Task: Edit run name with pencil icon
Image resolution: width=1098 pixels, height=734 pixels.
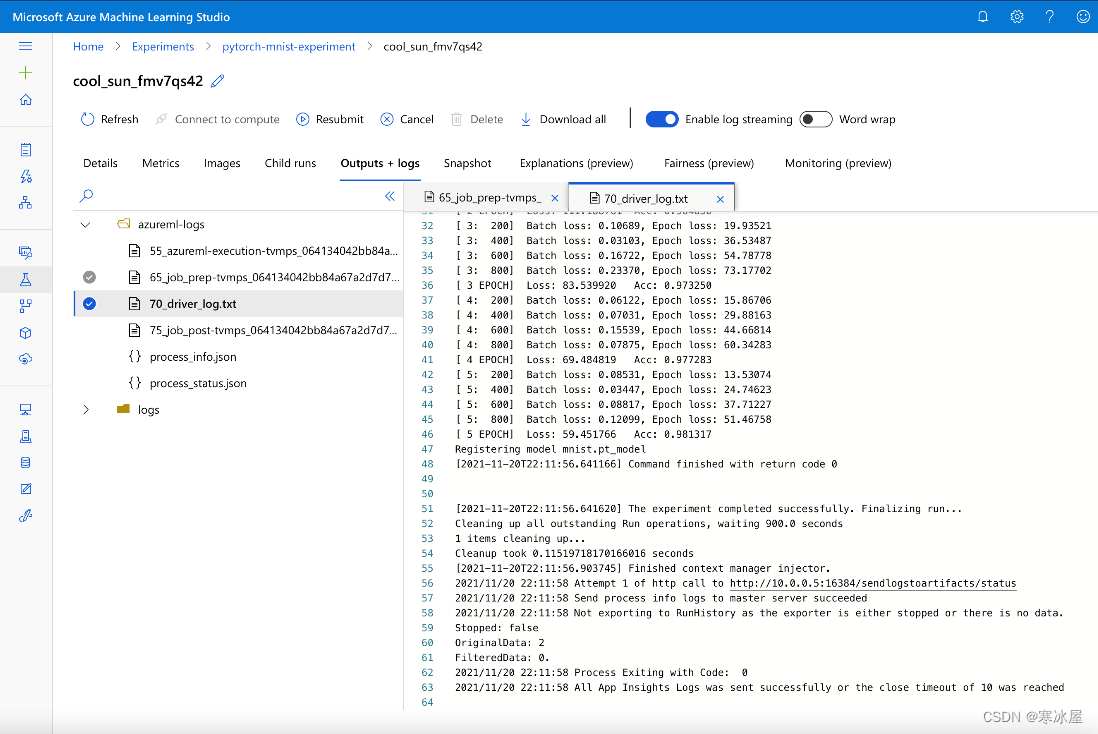Action: click(218, 81)
